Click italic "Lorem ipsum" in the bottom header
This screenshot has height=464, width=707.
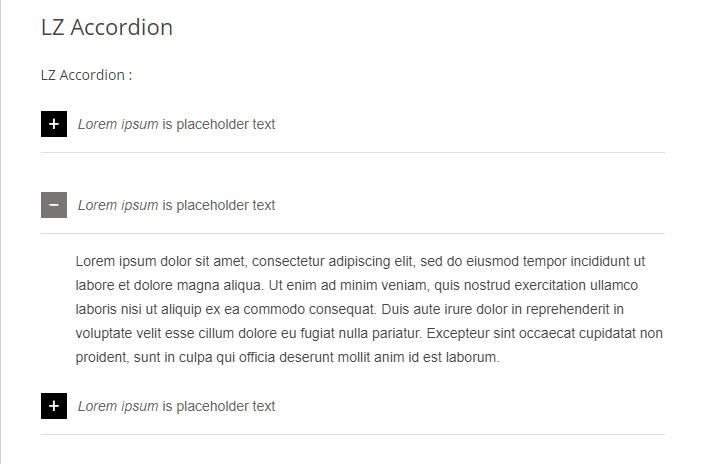118,406
